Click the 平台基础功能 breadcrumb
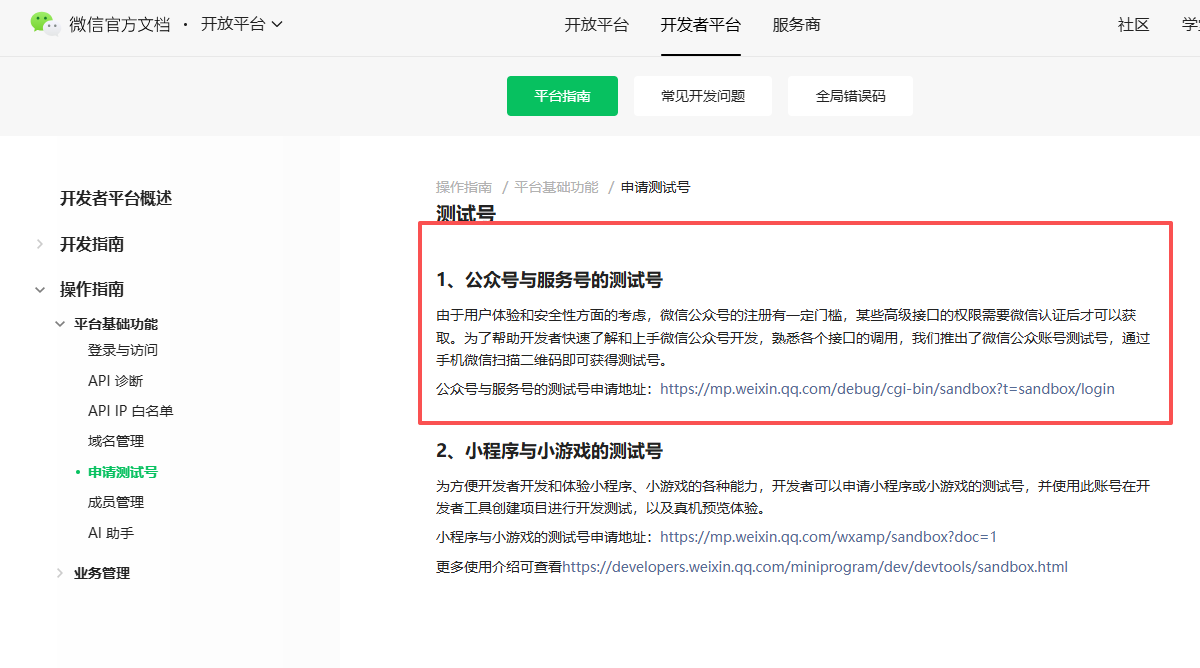The image size is (1200, 668). pos(557,187)
